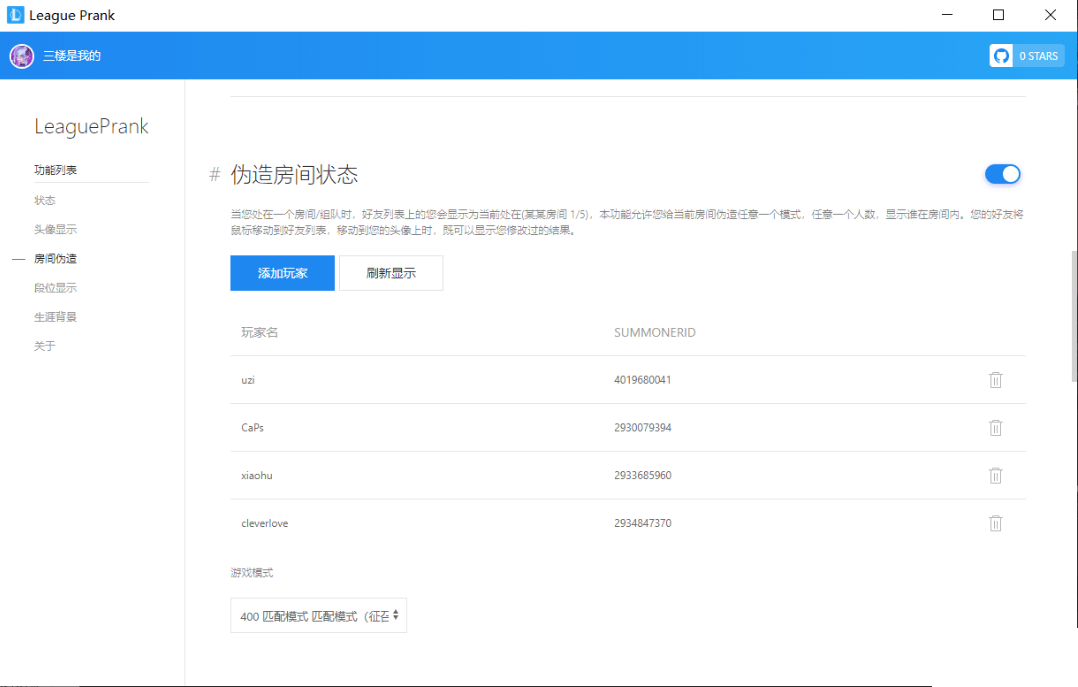Delete the CaPs player row
The height and width of the screenshot is (687, 1078).
[996, 428]
